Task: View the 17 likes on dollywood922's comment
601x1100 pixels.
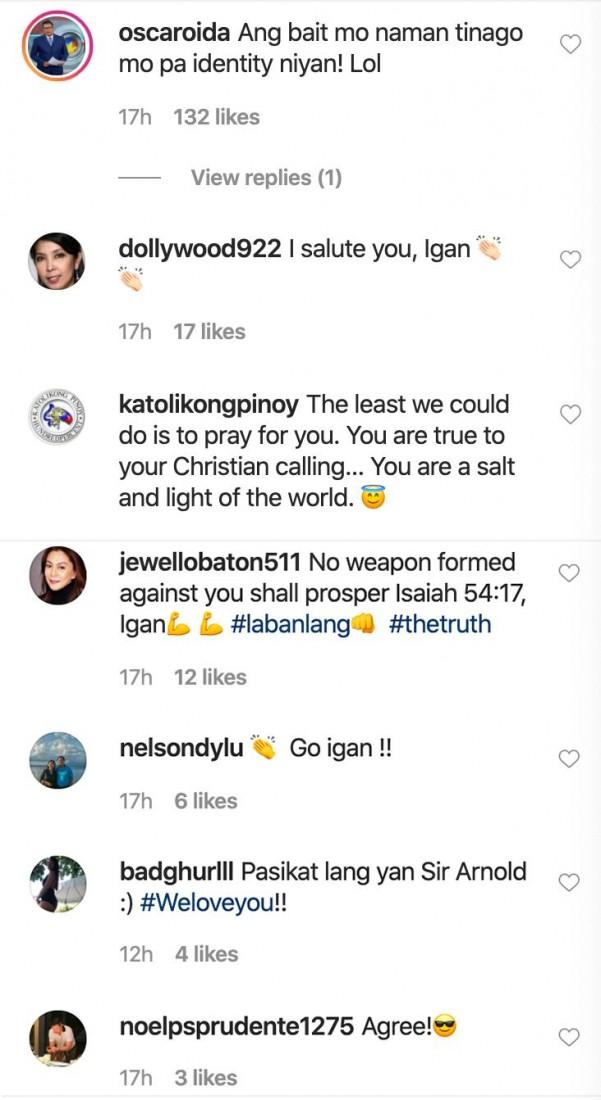Action: tap(209, 331)
